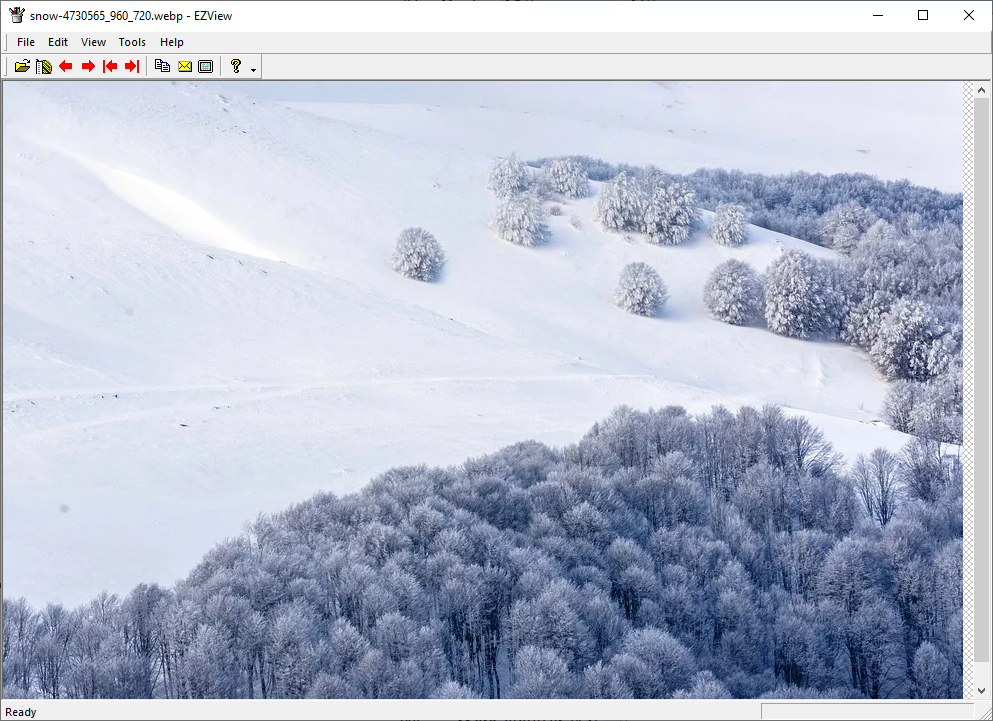Screen dimensions: 993x721
Task: Click the Copy icon in toolbar
Action: [x=162, y=66]
